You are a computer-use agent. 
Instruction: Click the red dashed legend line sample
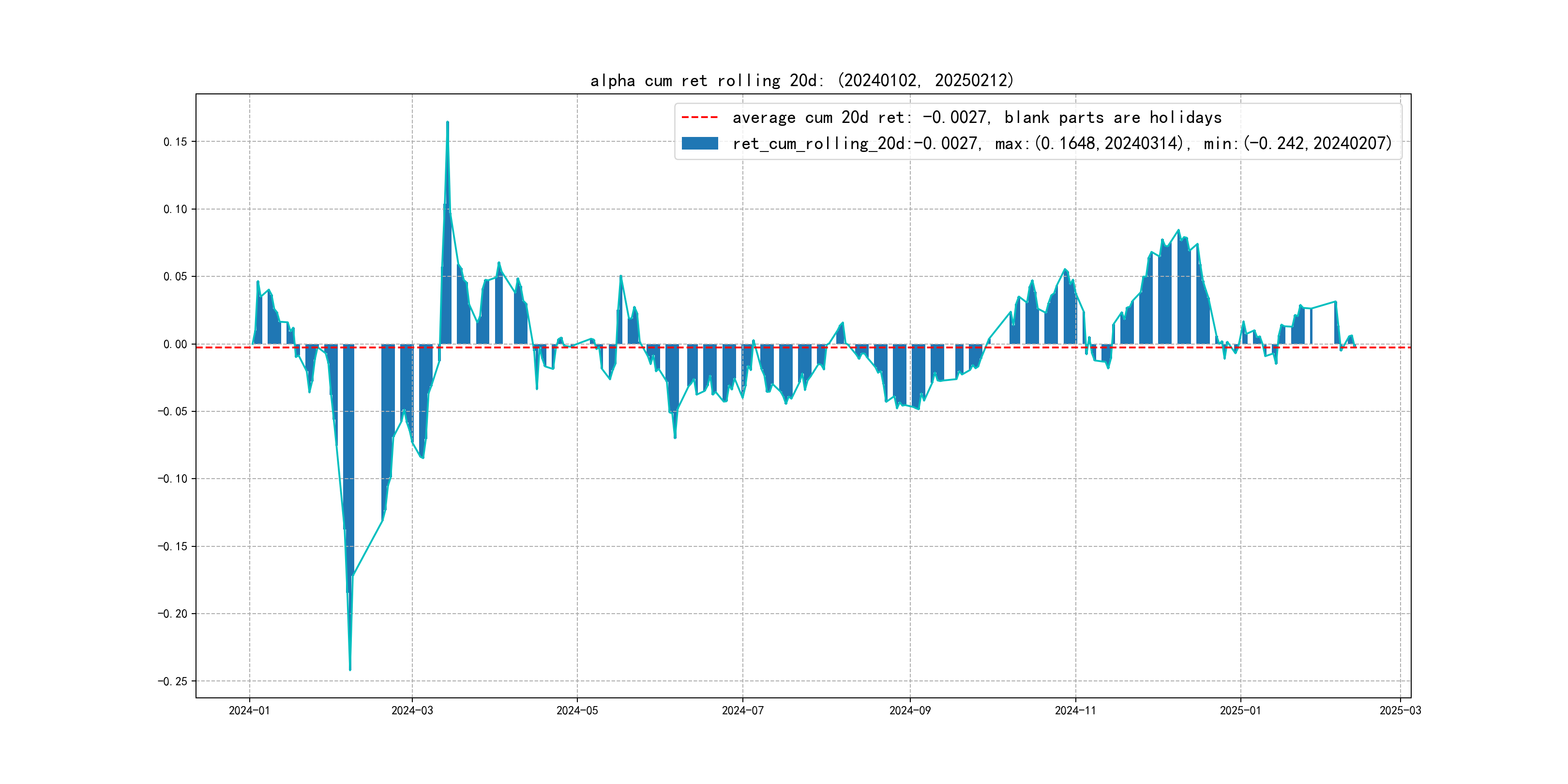[699, 117]
